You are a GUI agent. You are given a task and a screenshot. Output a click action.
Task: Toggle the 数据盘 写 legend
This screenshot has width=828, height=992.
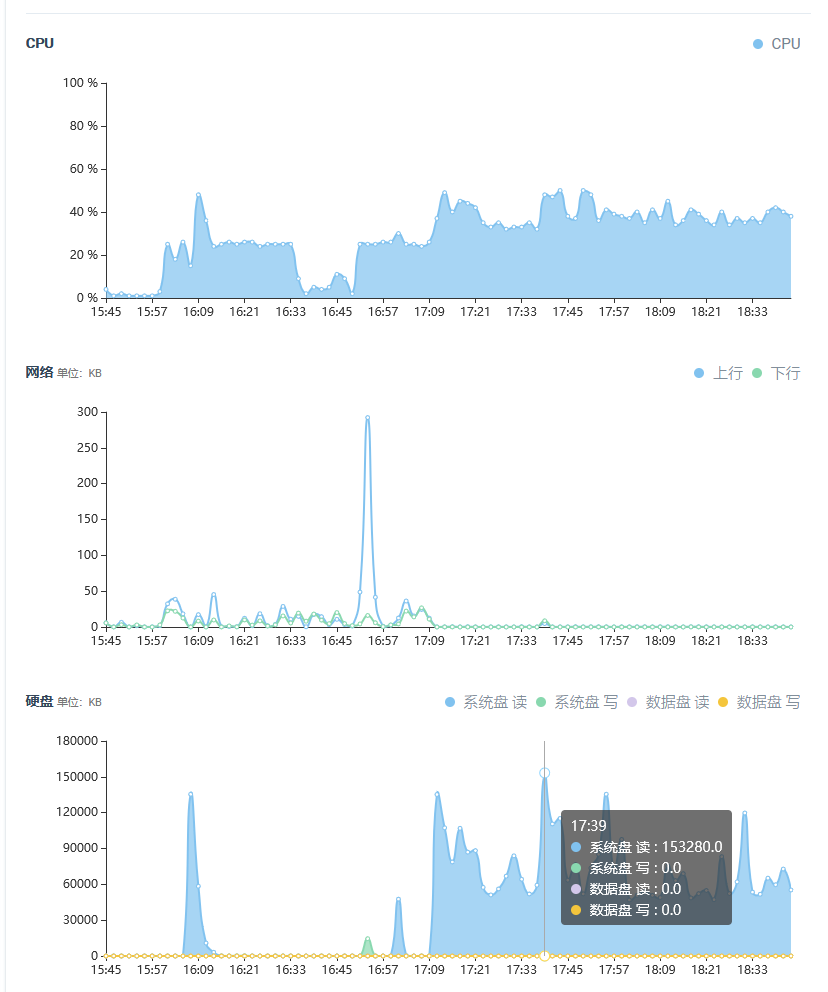[x=759, y=702]
